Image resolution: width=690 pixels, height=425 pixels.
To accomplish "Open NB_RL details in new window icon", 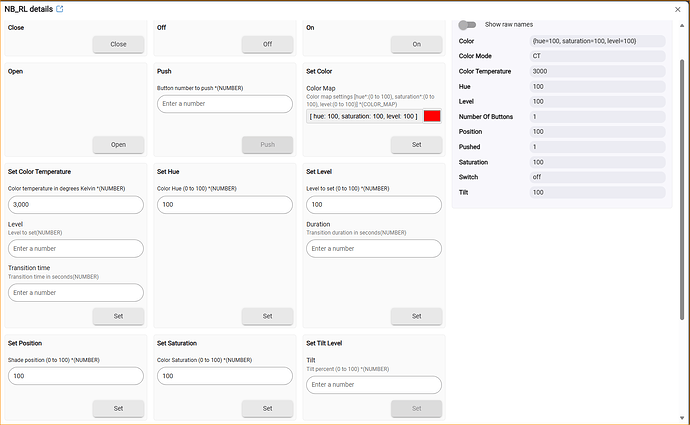I will pyautogui.click(x=59, y=9).
